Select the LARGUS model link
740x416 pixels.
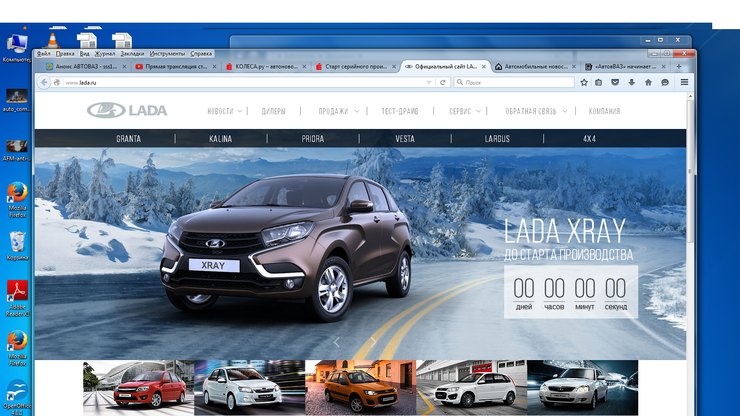pos(497,139)
